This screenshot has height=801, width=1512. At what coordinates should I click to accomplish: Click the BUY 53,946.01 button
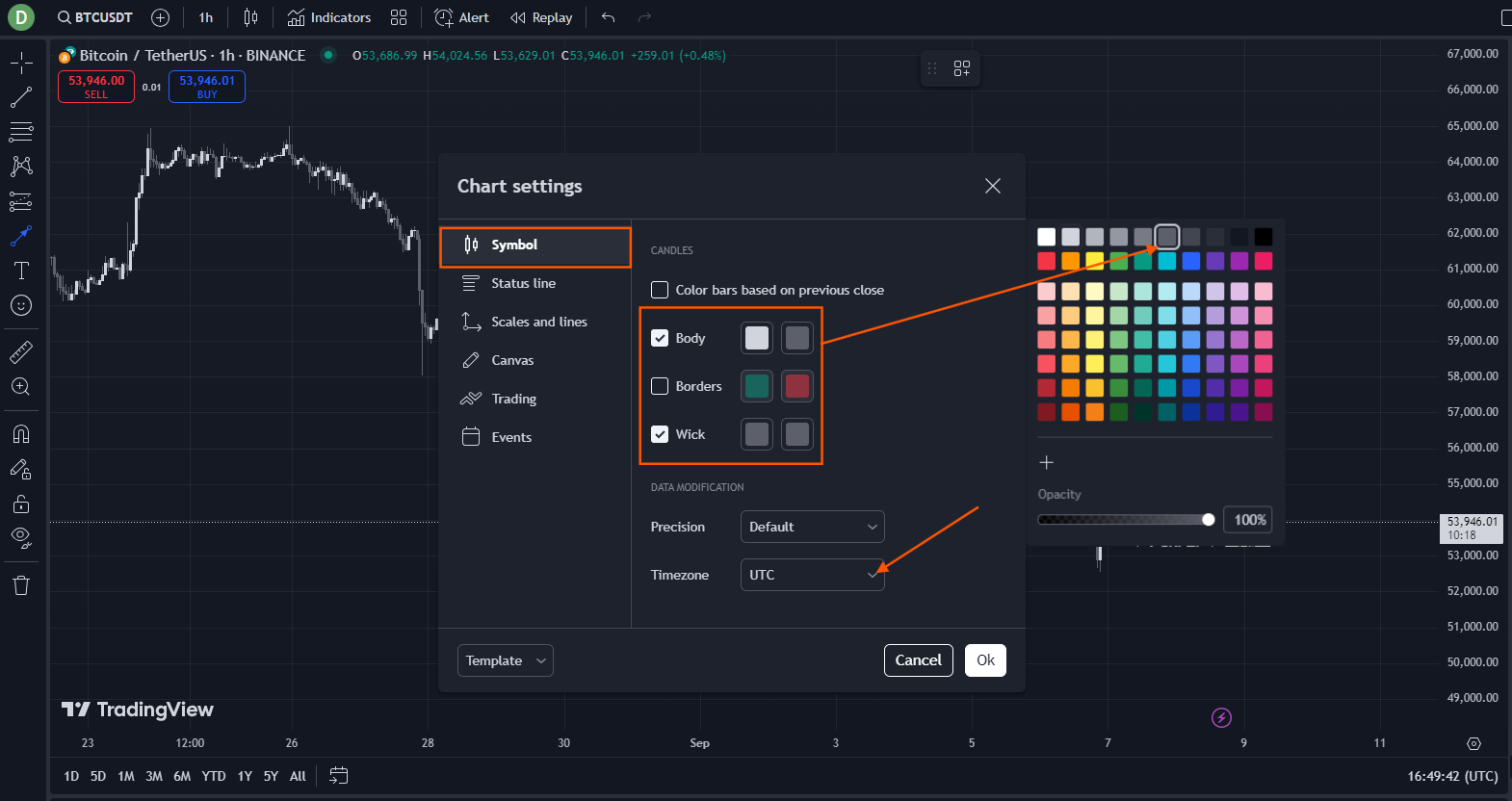coord(207,87)
